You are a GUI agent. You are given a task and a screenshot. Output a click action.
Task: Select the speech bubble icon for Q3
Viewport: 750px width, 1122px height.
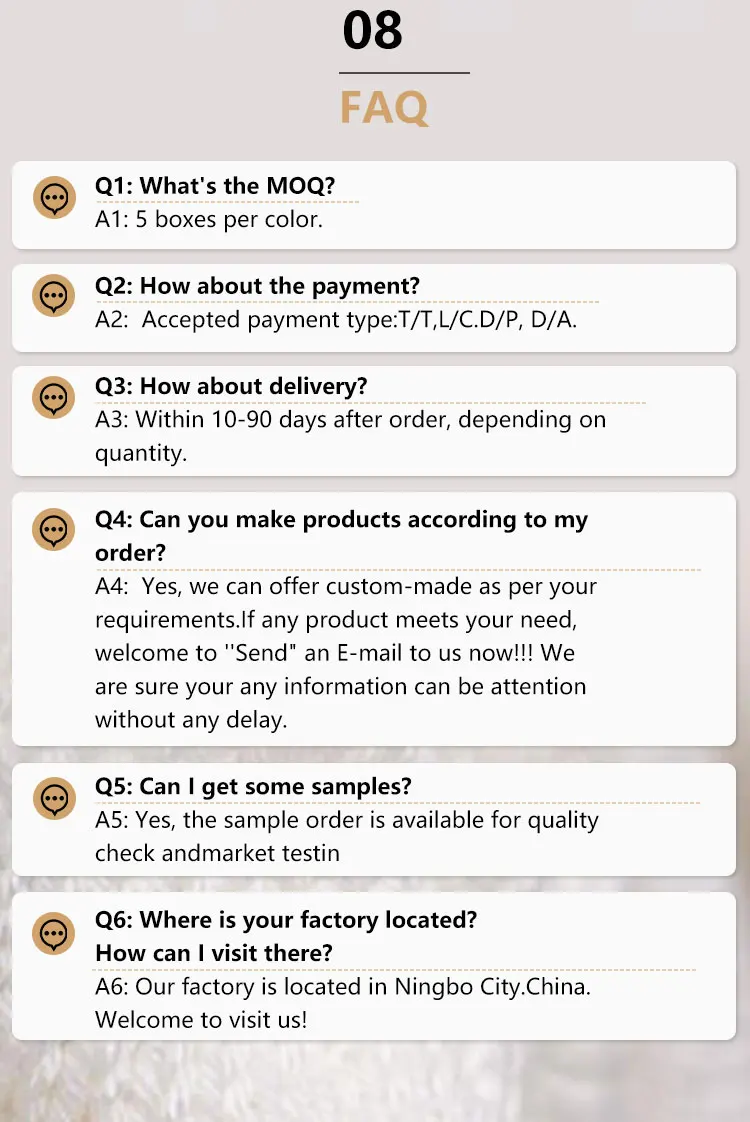tap(54, 398)
